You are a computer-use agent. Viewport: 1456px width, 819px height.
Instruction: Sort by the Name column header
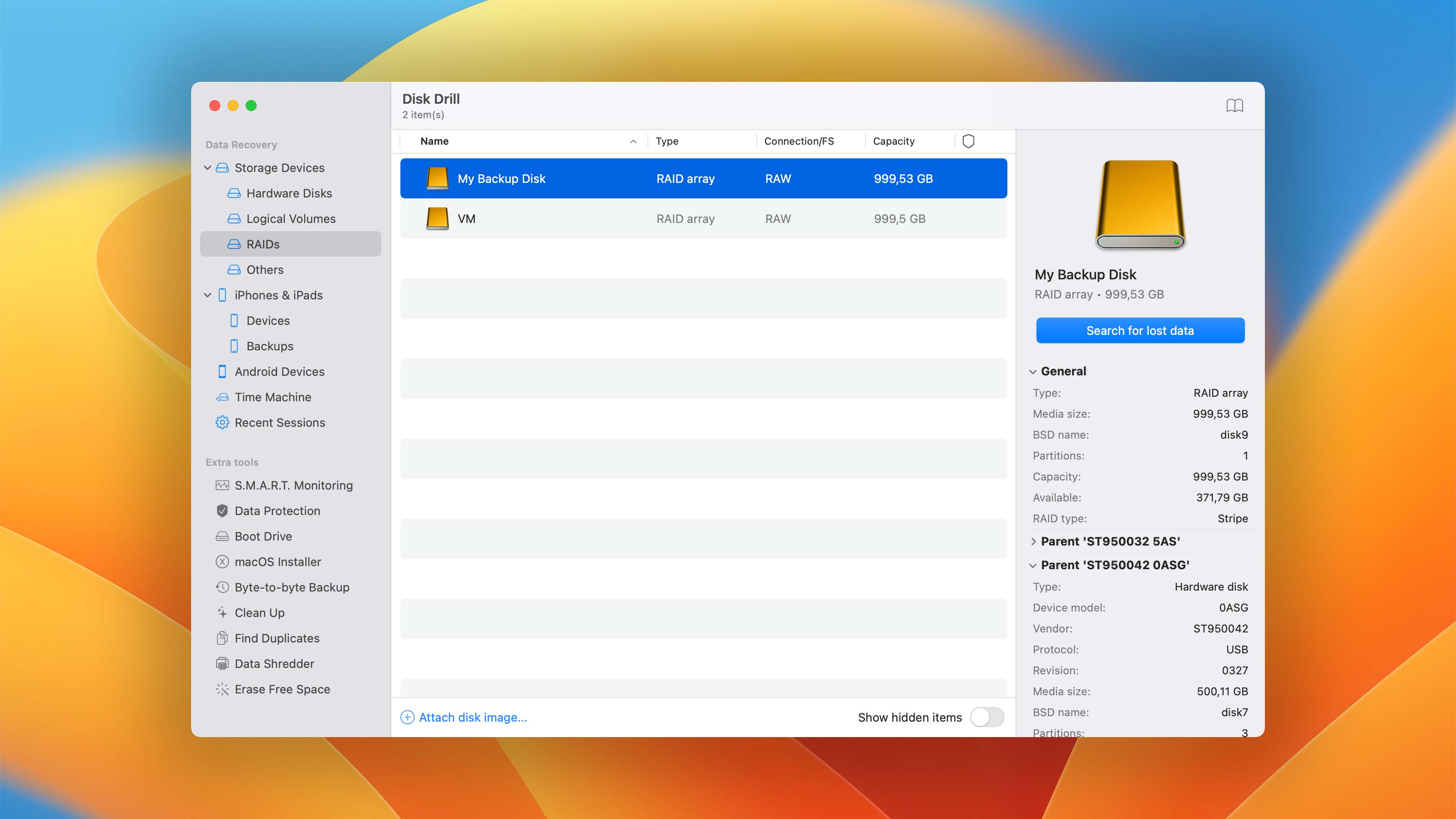(x=434, y=142)
